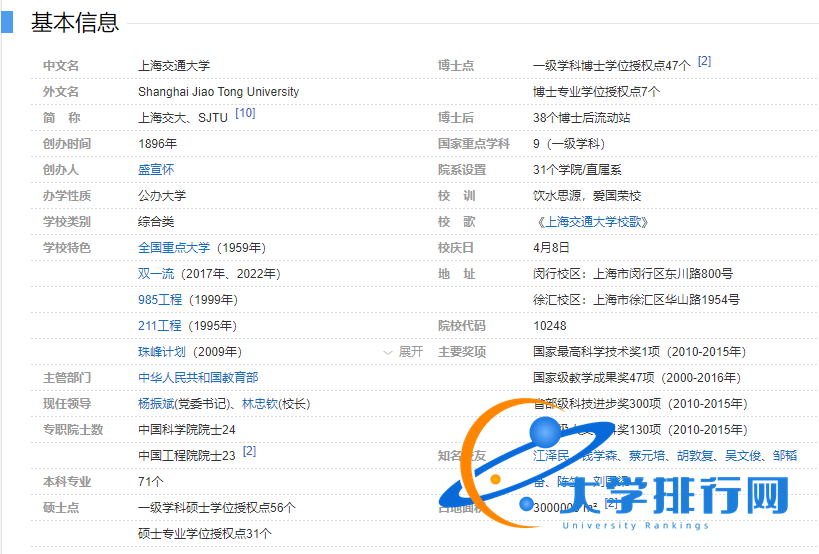The height and width of the screenshot is (554, 819).
Task: Select the 71个 undergraduate majors value
Action: click(150, 481)
